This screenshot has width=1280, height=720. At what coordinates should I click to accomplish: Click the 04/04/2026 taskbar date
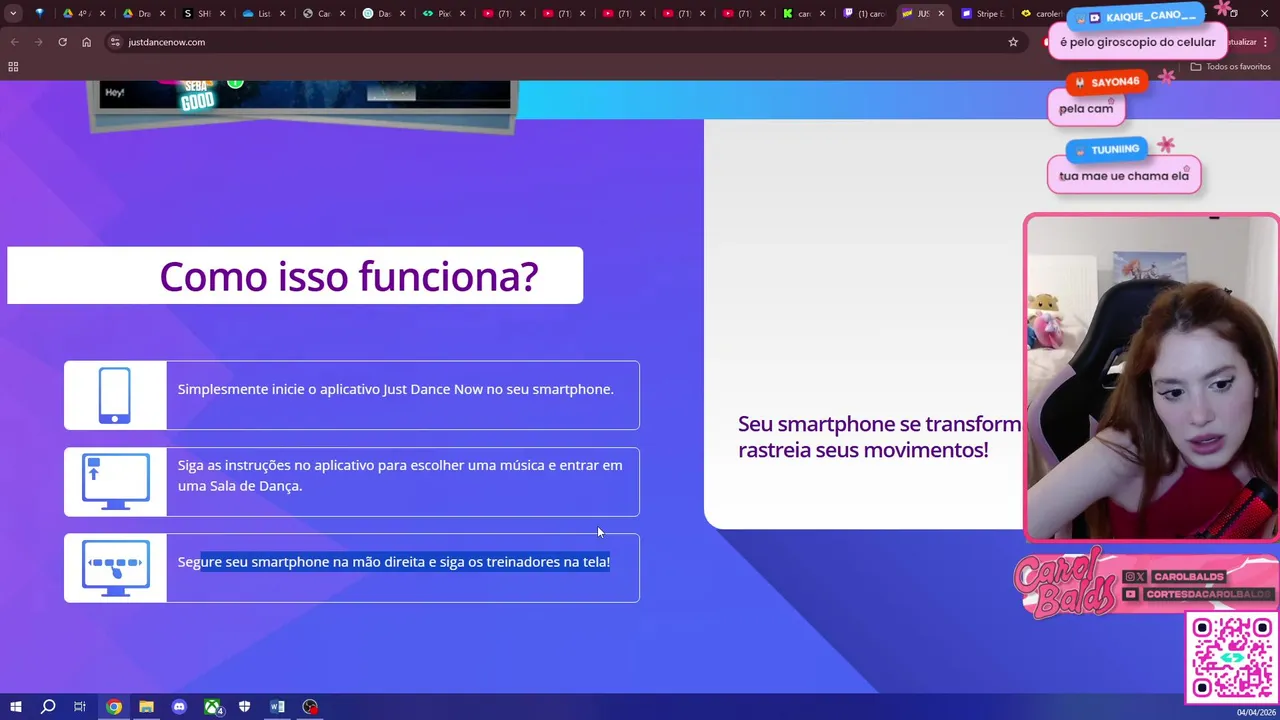pyautogui.click(x=1255, y=712)
